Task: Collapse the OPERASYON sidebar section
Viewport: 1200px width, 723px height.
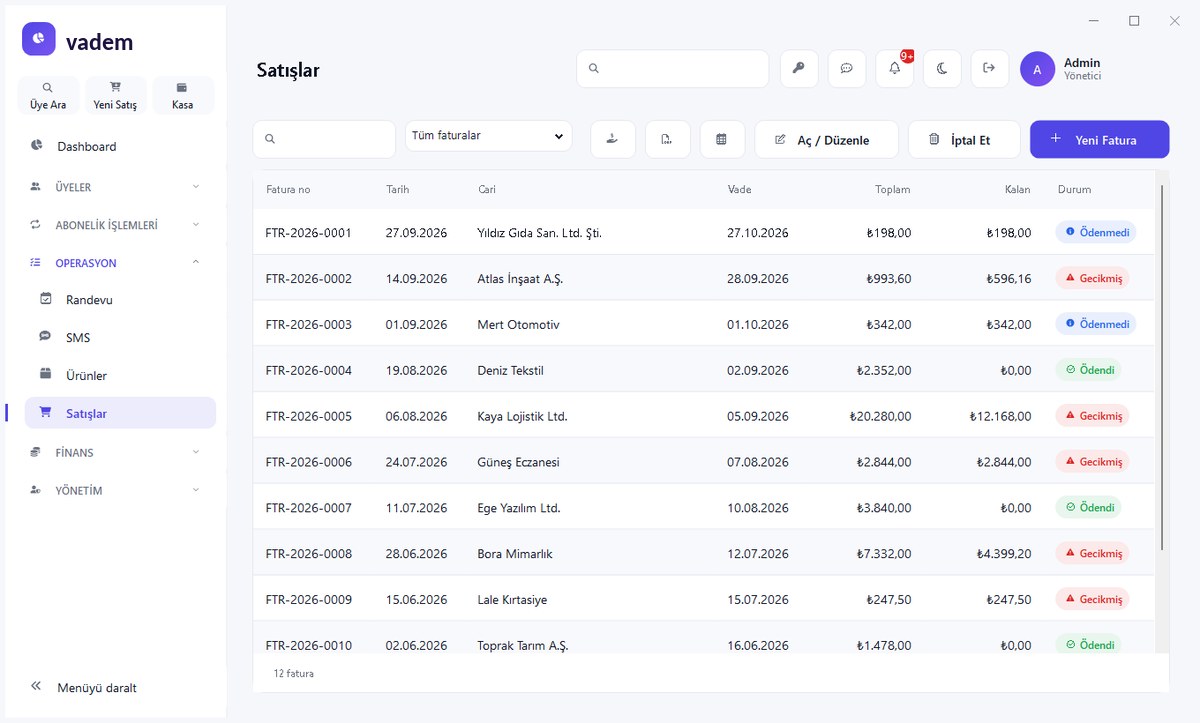Action: tap(116, 263)
